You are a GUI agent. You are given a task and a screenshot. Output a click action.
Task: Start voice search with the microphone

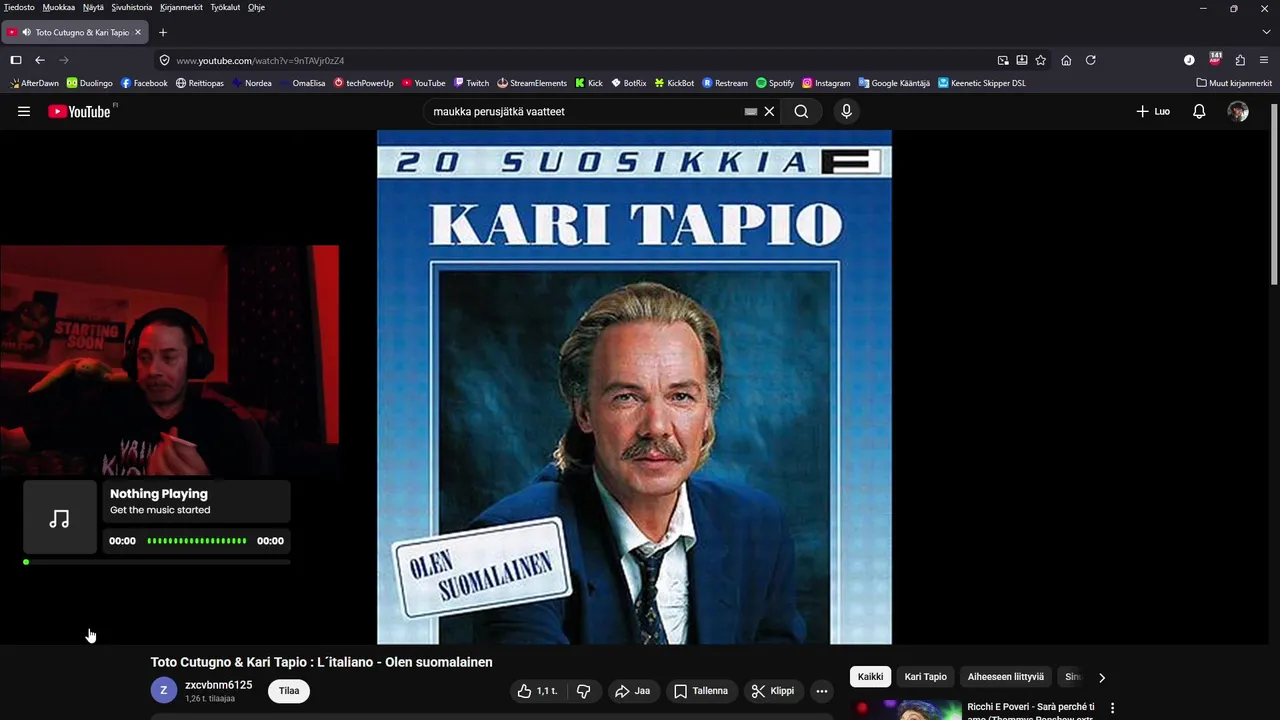tap(846, 112)
